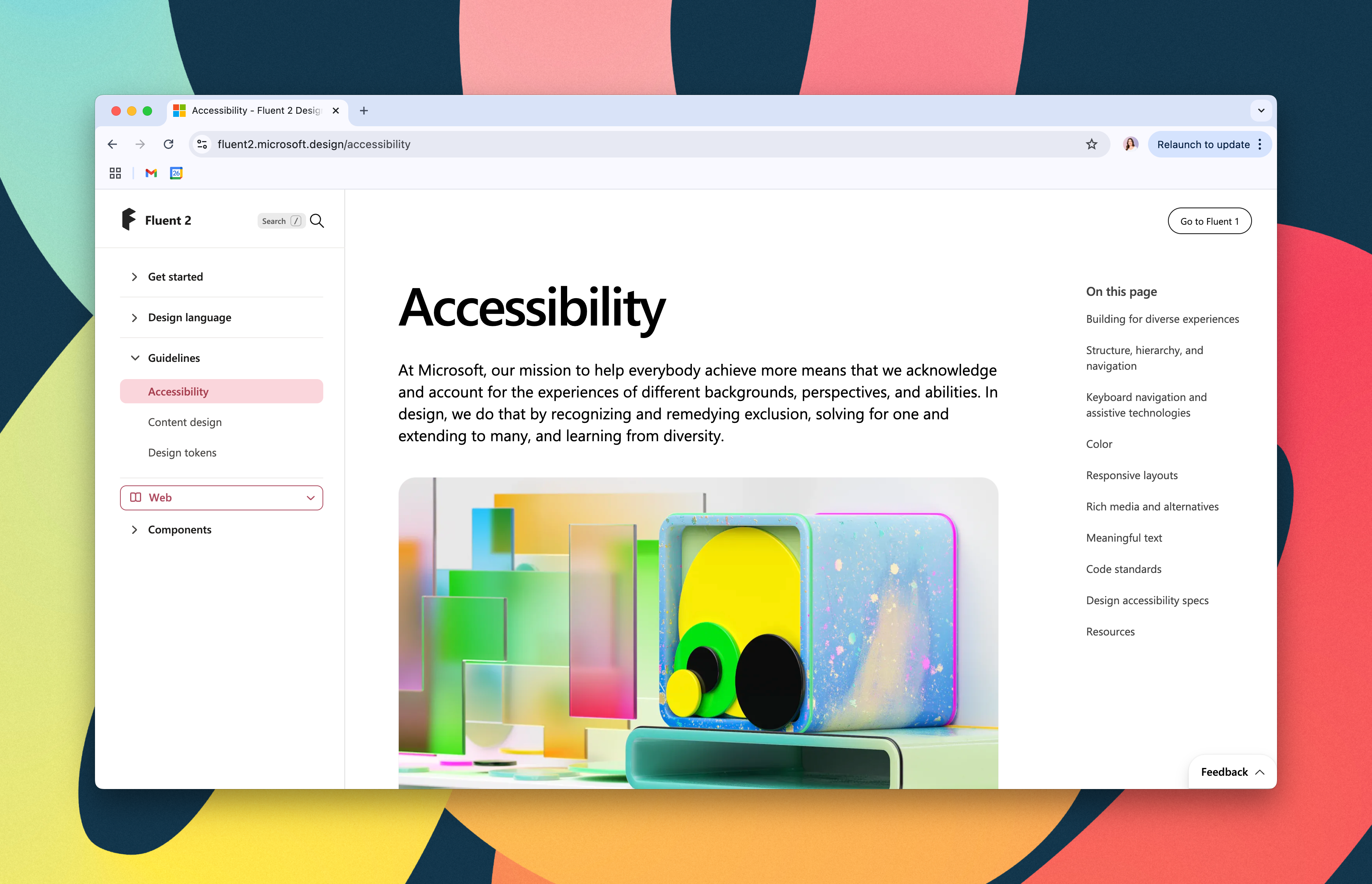Click inside the address bar
The image size is (1372, 884).
517,144
